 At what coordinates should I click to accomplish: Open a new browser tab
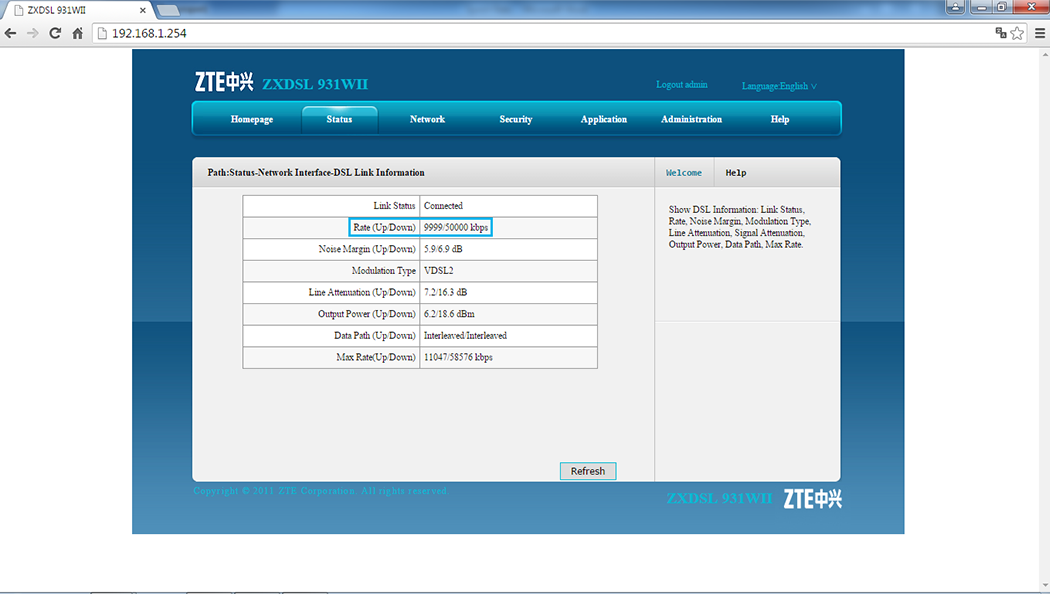point(168,10)
